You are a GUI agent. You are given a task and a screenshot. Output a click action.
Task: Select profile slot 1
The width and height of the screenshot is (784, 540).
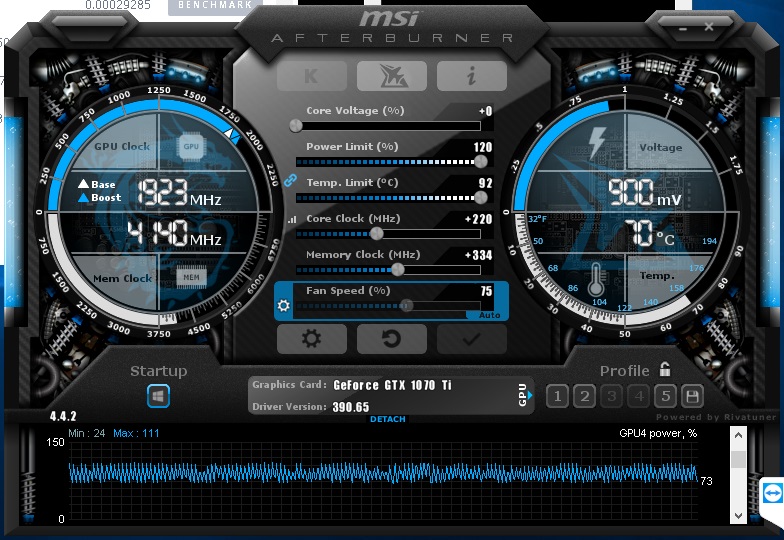pyautogui.click(x=557, y=396)
